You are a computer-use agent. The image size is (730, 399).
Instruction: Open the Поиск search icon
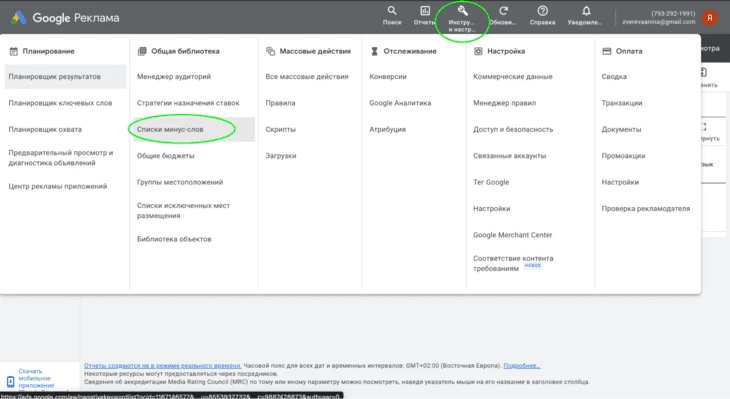tap(392, 11)
